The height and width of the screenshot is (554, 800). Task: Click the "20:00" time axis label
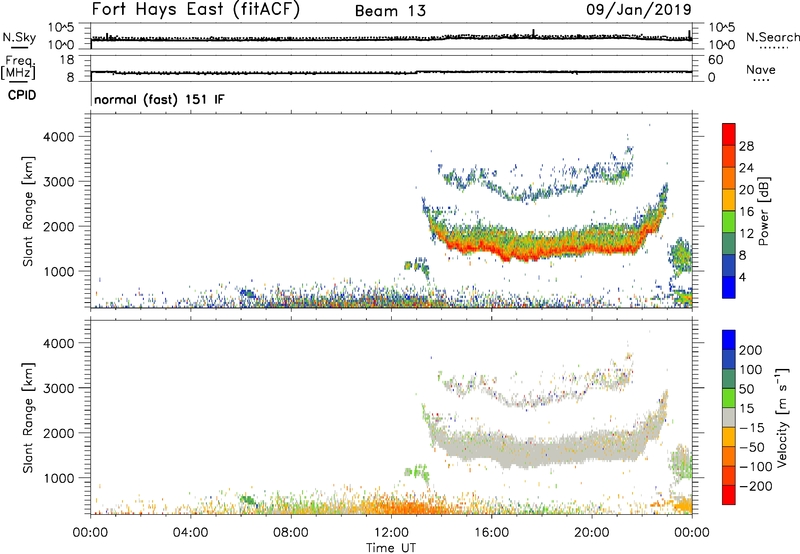pyautogui.click(x=591, y=533)
